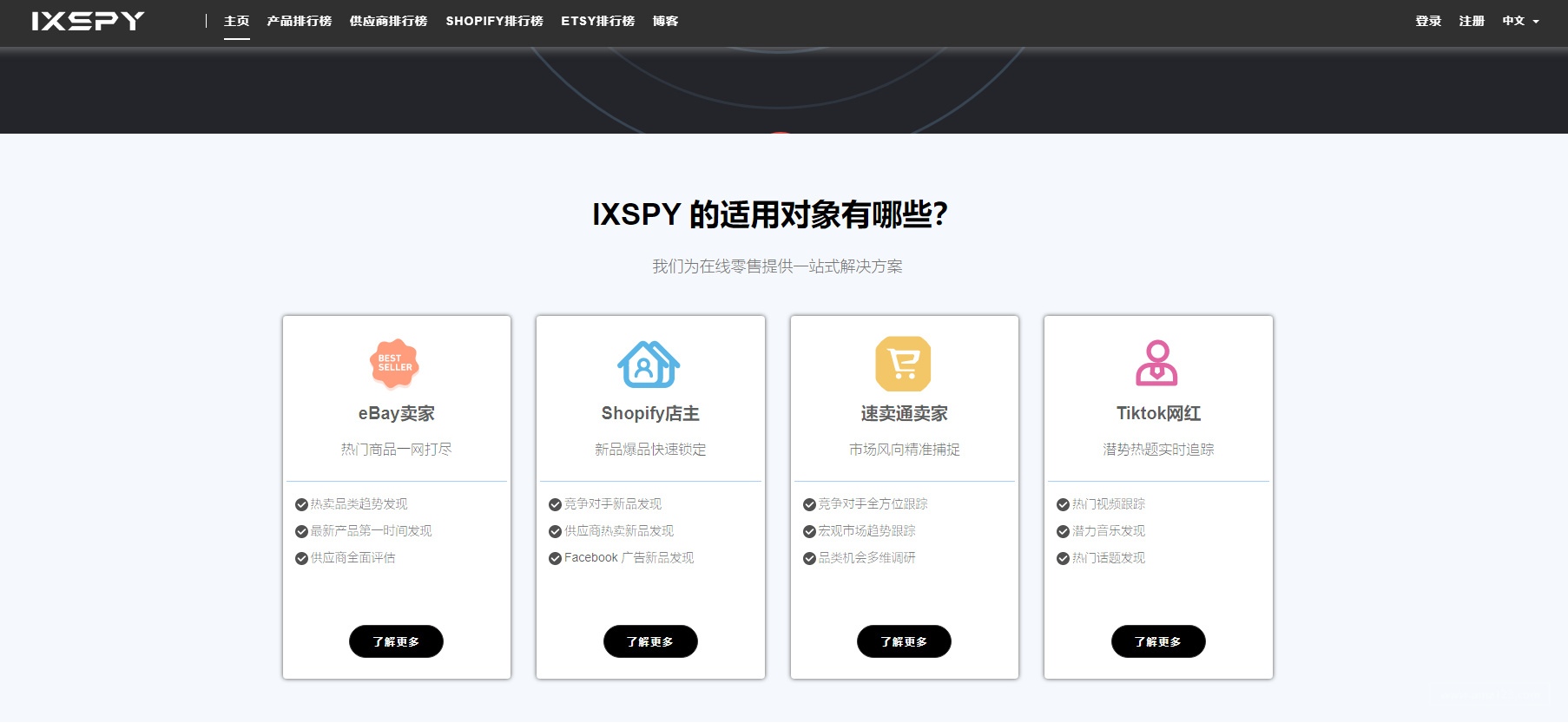The height and width of the screenshot is (723, 1568).
Task: Click checkmark icon beside 潜力音乐发现
Action: pyautogui.click(x=1063, y=531)
